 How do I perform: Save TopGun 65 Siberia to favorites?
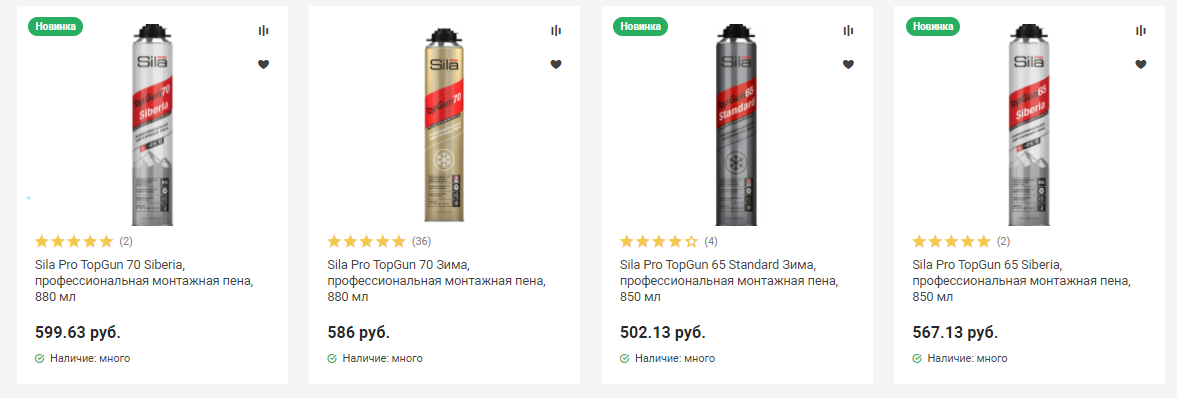click(1141, 65)
